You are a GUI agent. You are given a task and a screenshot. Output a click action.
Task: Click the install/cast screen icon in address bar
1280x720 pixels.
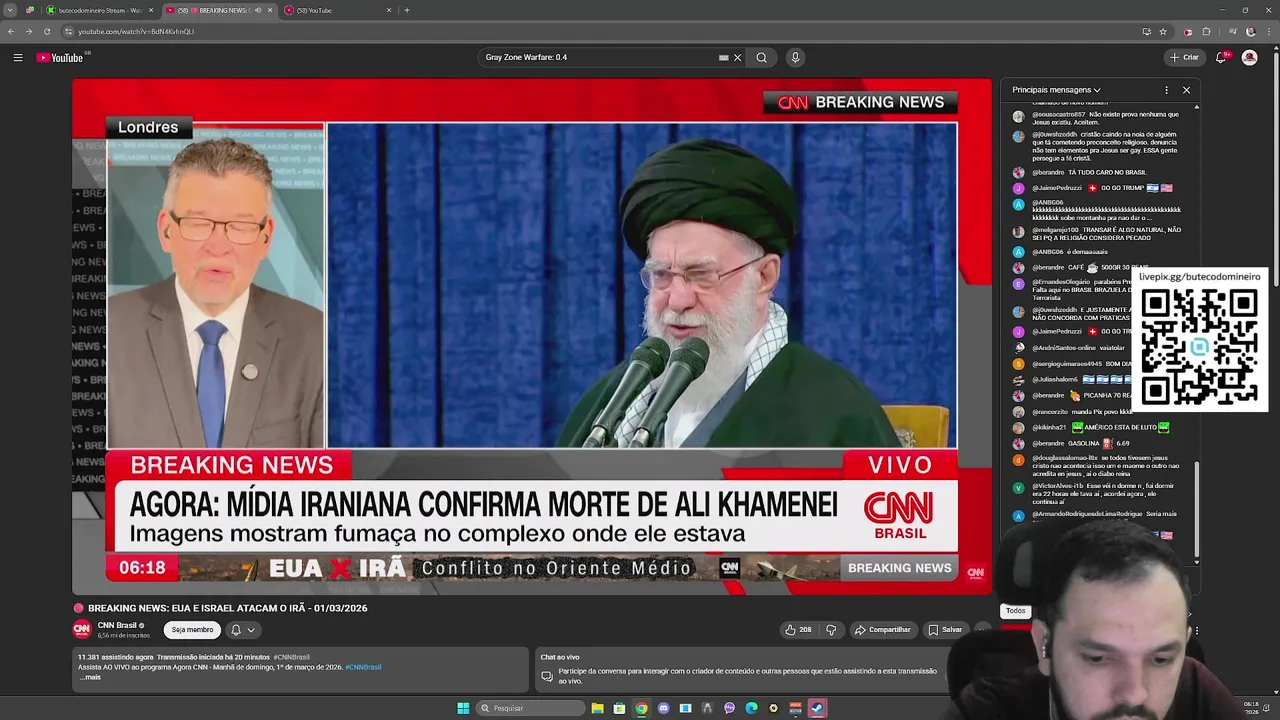click(1146, 31)
